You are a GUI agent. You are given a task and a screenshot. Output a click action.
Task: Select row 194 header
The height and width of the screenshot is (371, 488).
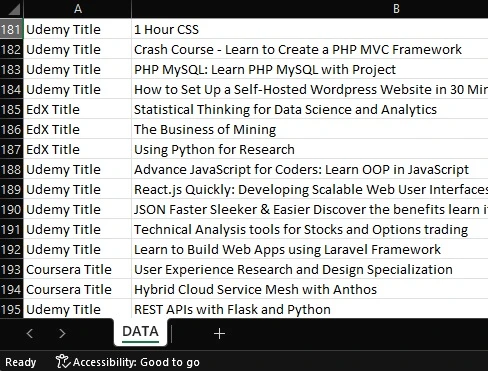[11, 289]
